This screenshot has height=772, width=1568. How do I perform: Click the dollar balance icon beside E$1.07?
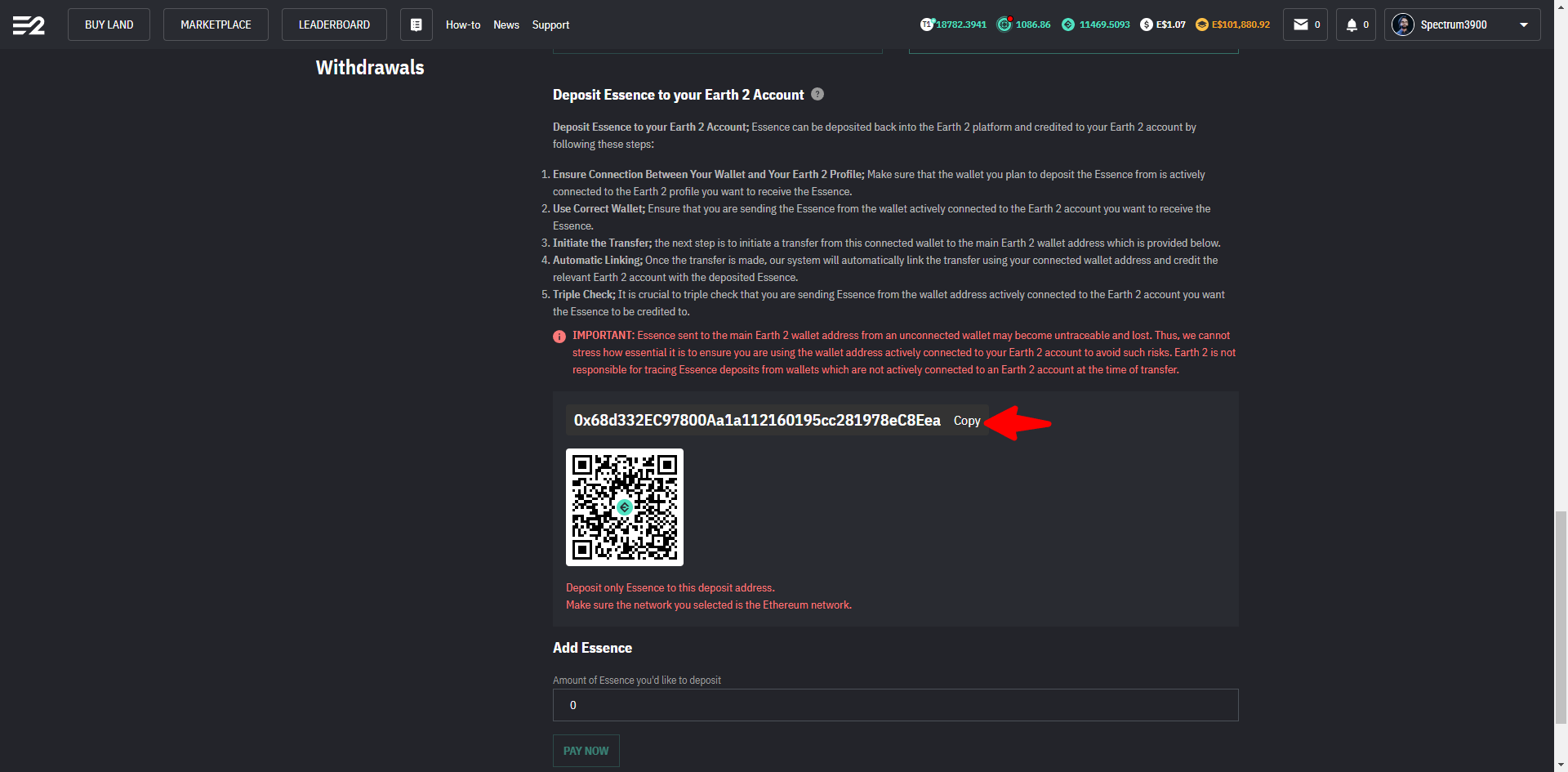tap(1147, 25)
